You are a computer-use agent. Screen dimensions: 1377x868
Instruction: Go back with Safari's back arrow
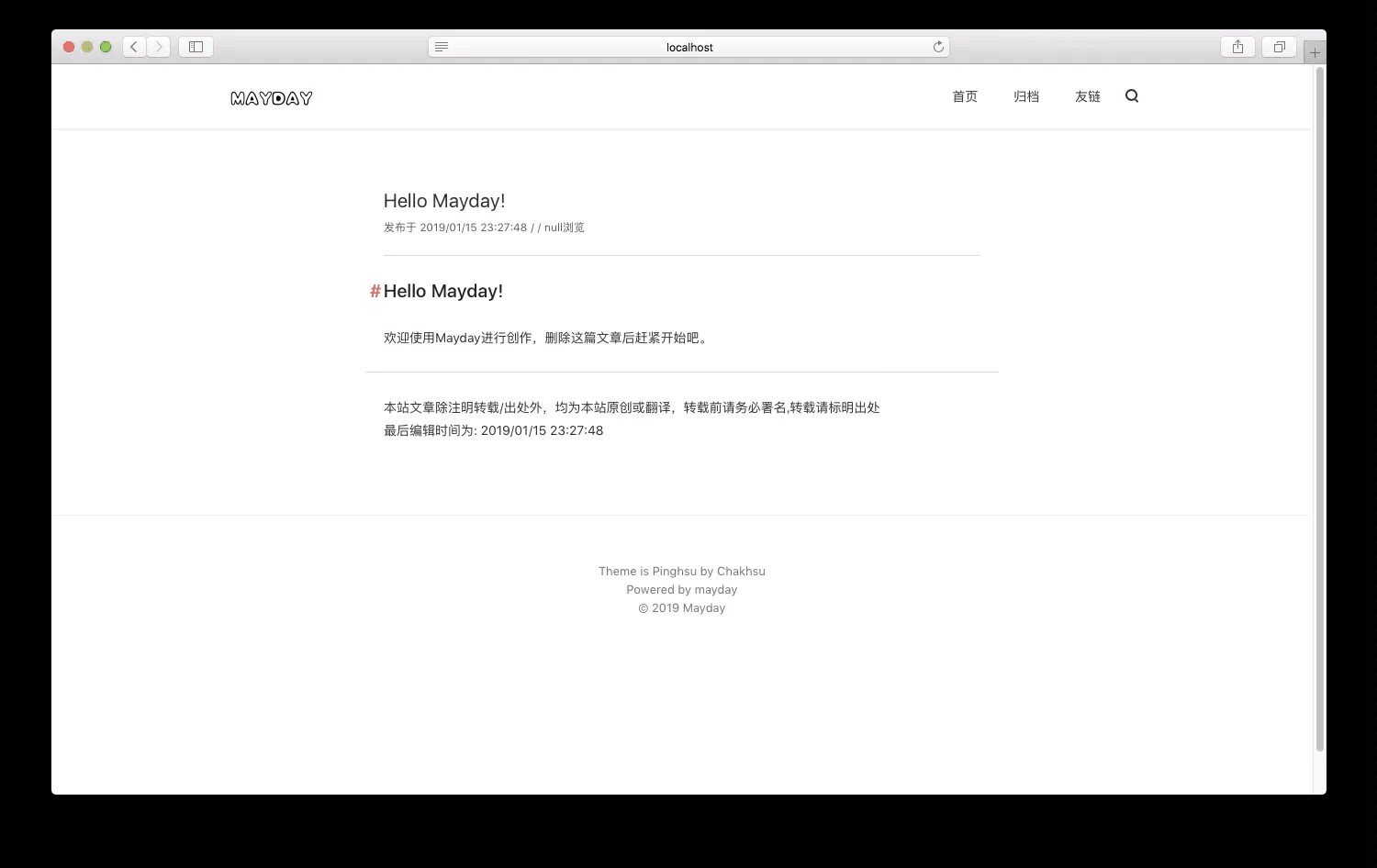tap(134, 47)
